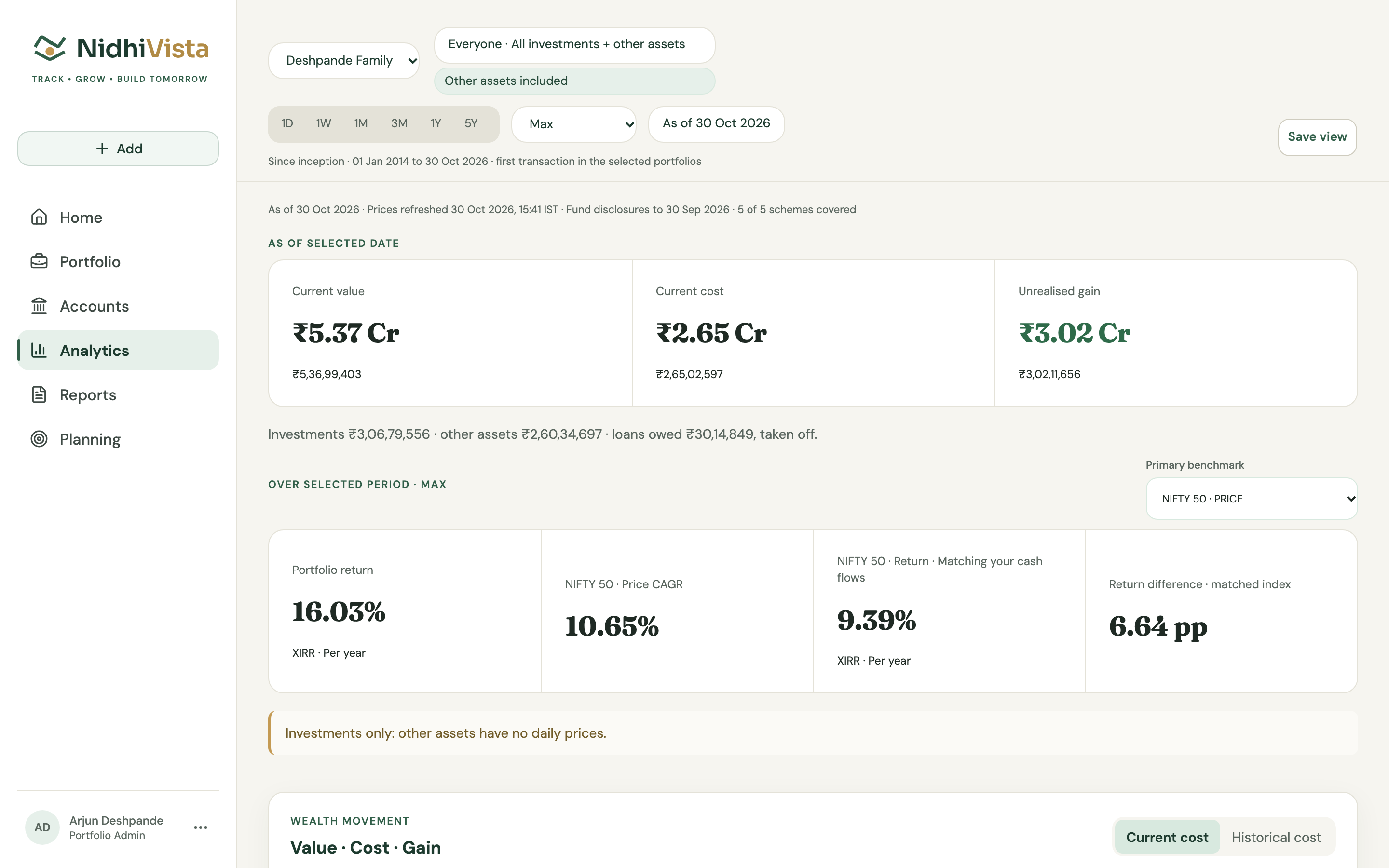Switch to Current cost view

pos(1167,837)
